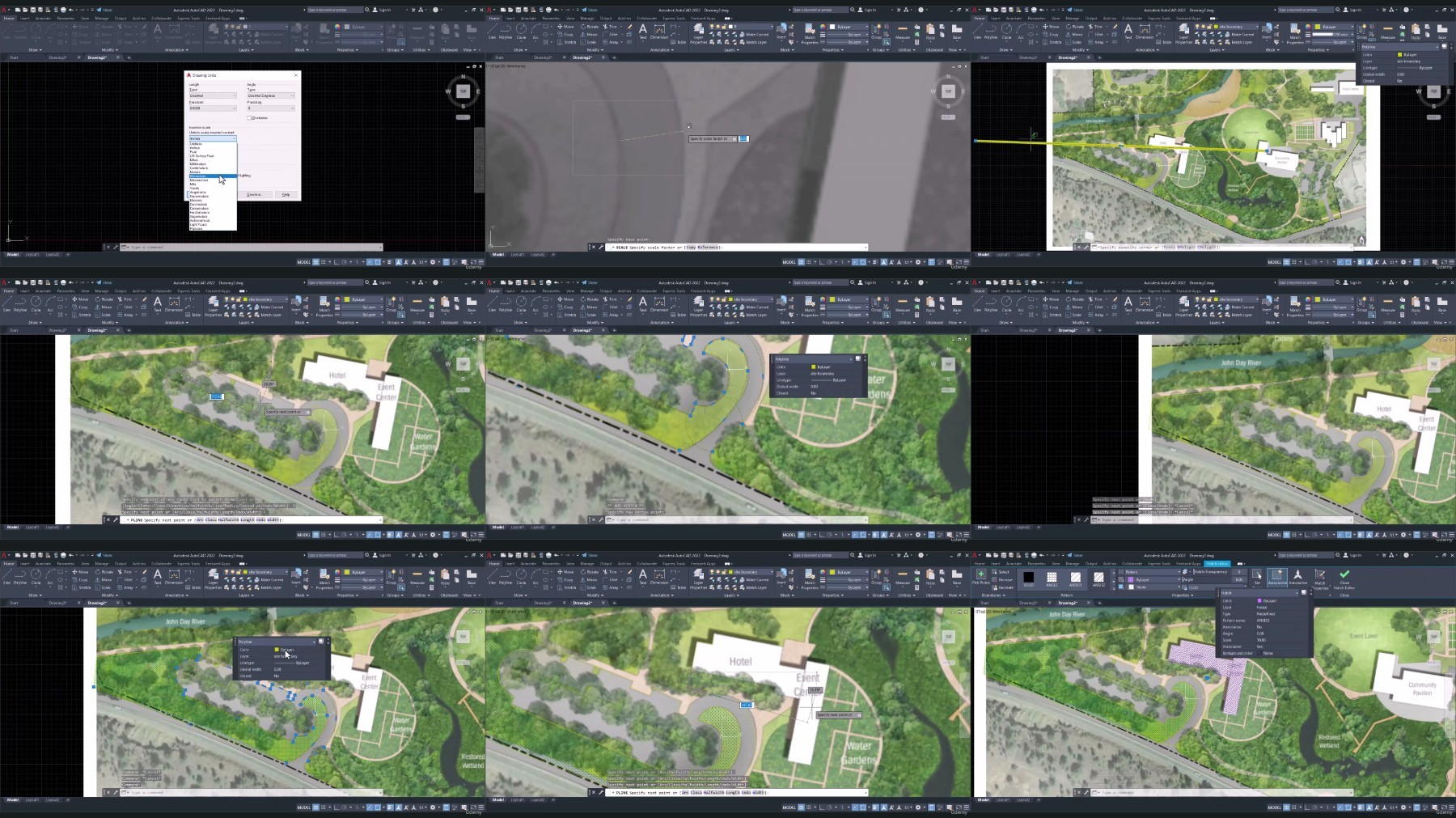Click Match Properties in the Hatch Editor ribbon
This screenshot has width=1456, height=818.
1320,578
